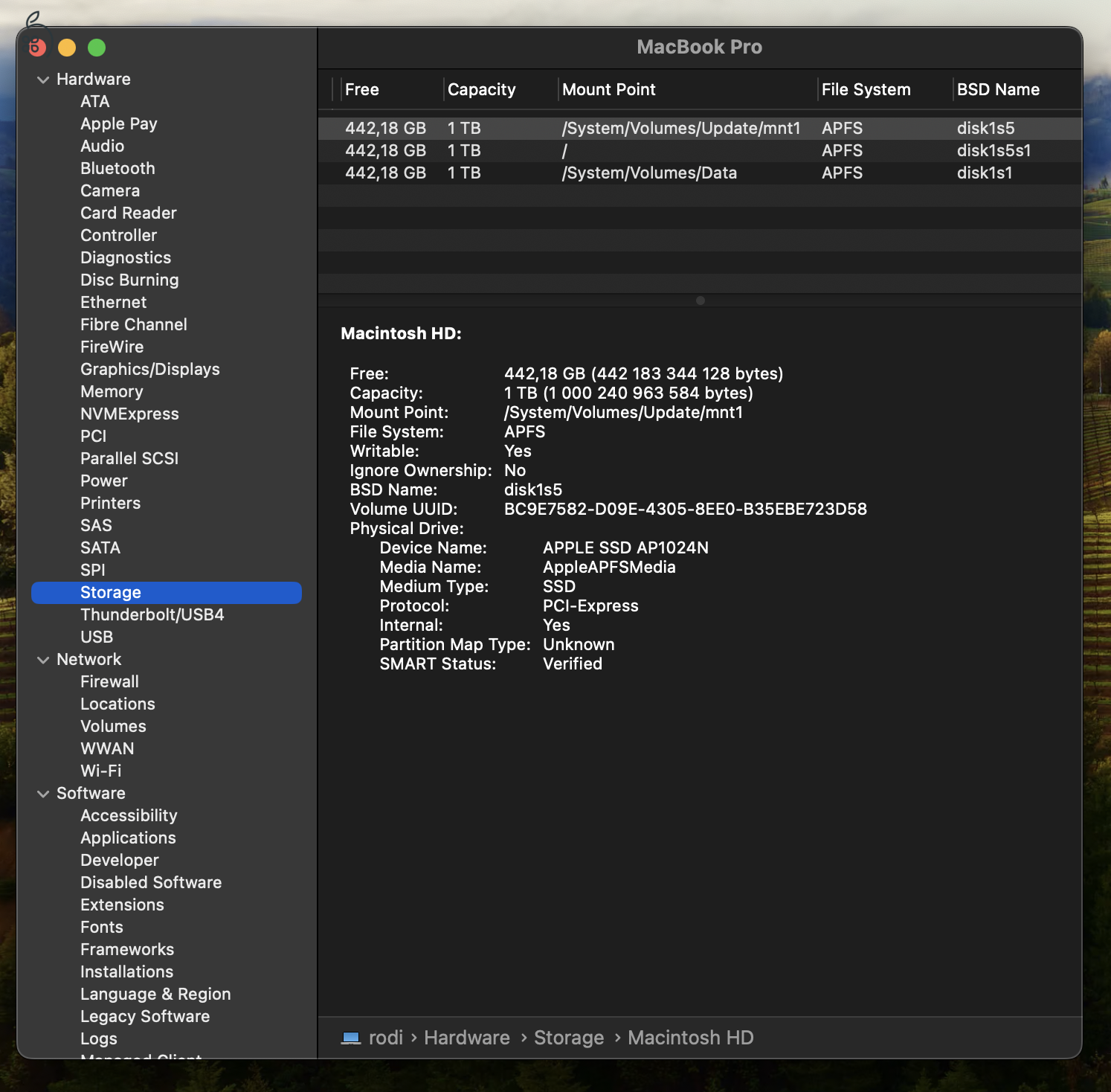
Task: Select Accessibility under Software
Action: point(129,815)
